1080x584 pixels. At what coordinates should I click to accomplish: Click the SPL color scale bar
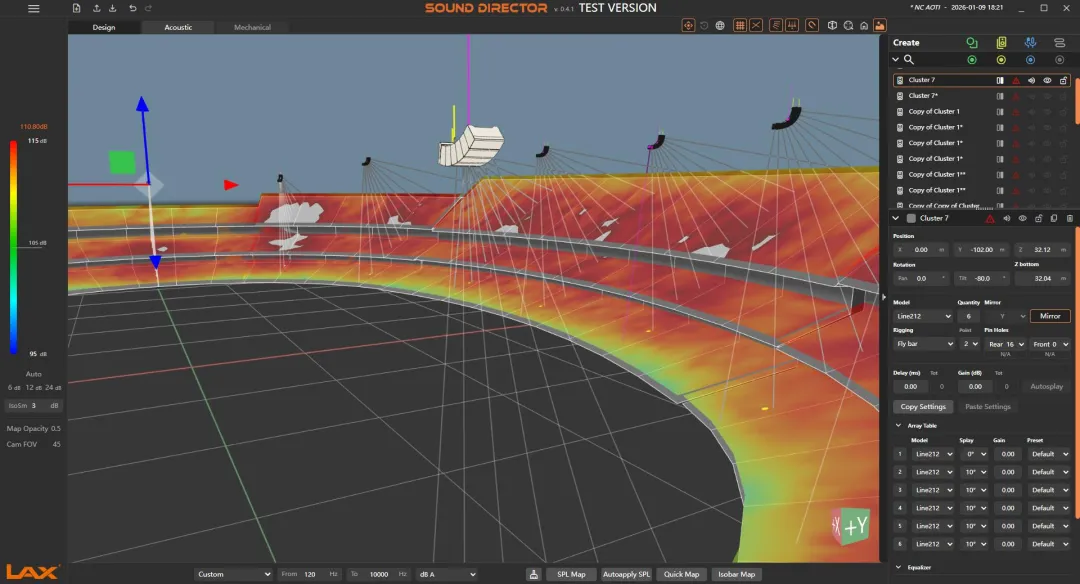[x=13, y=247]
